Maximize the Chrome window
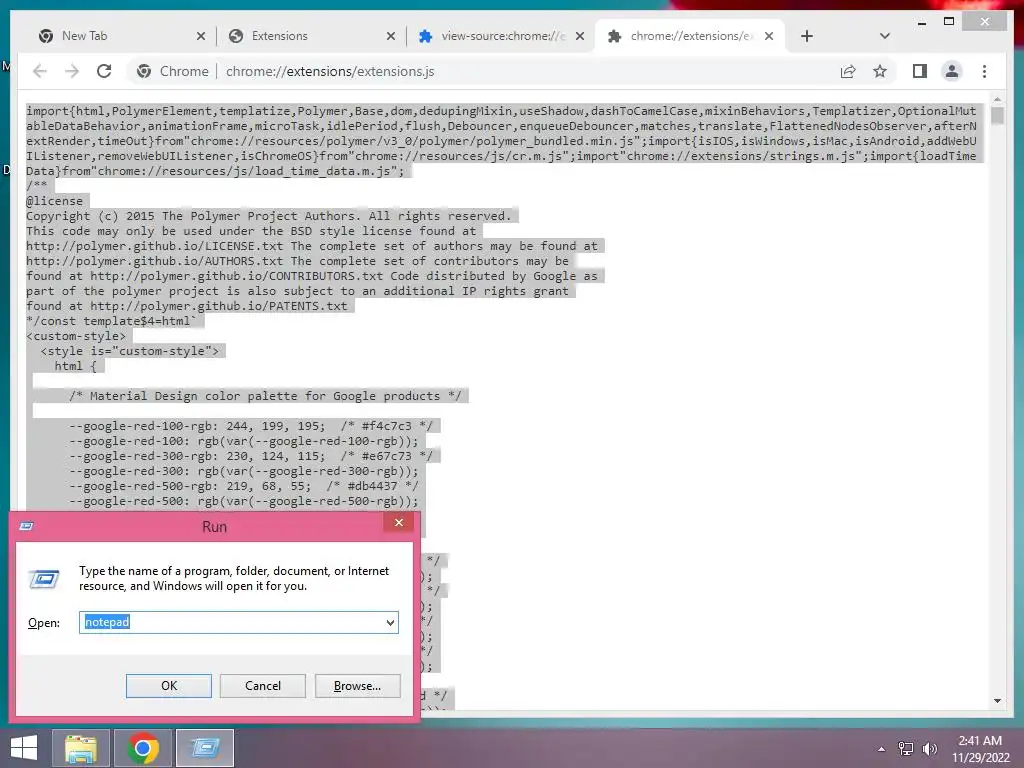Image resolution: width=1024 pixels, height=768 pixels. tap(949, 22)
